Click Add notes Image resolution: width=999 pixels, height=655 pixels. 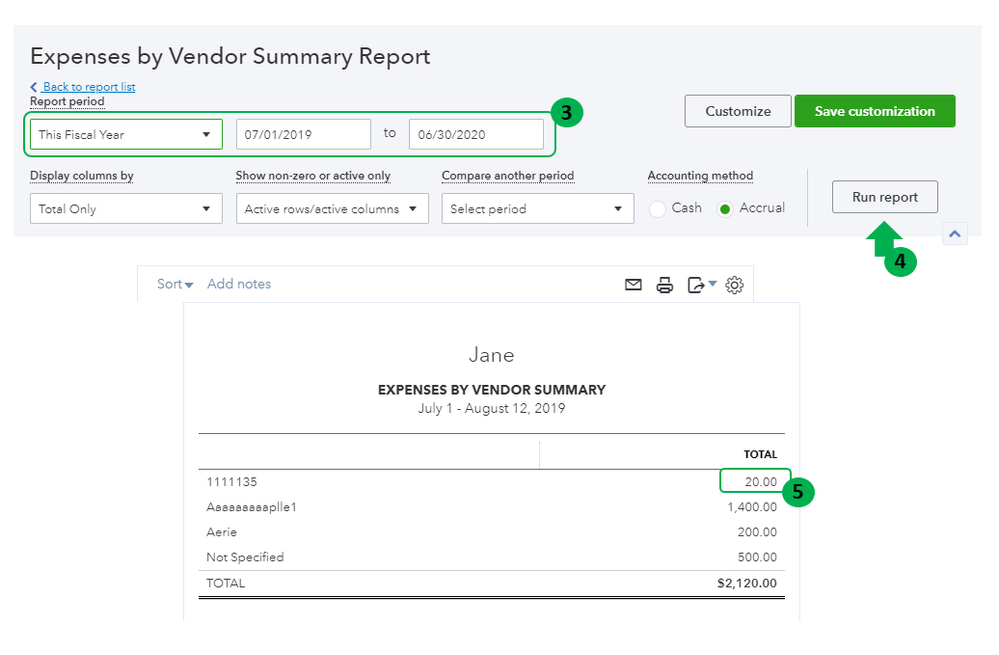239,284
